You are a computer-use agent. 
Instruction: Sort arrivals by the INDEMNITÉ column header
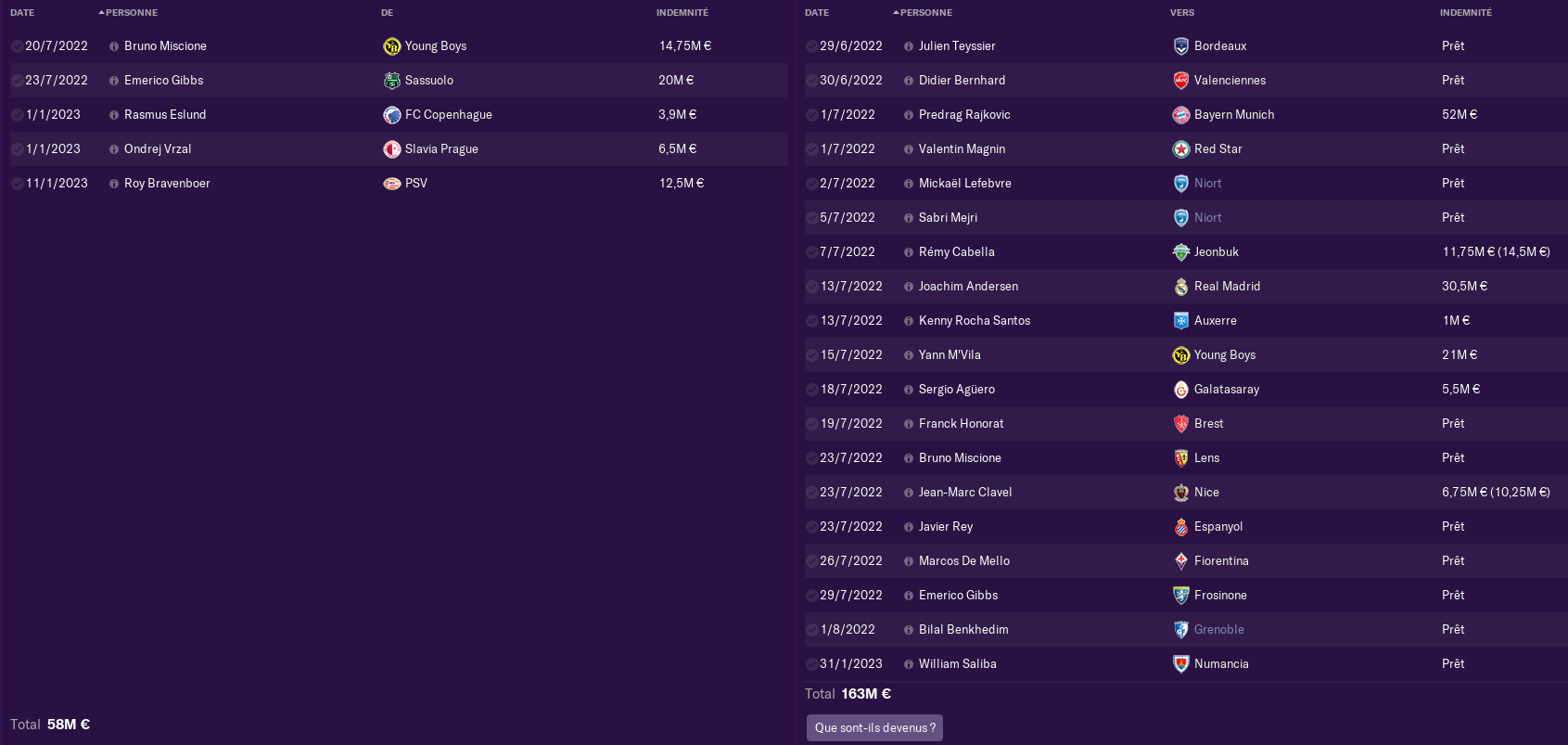tap(682, 13)
